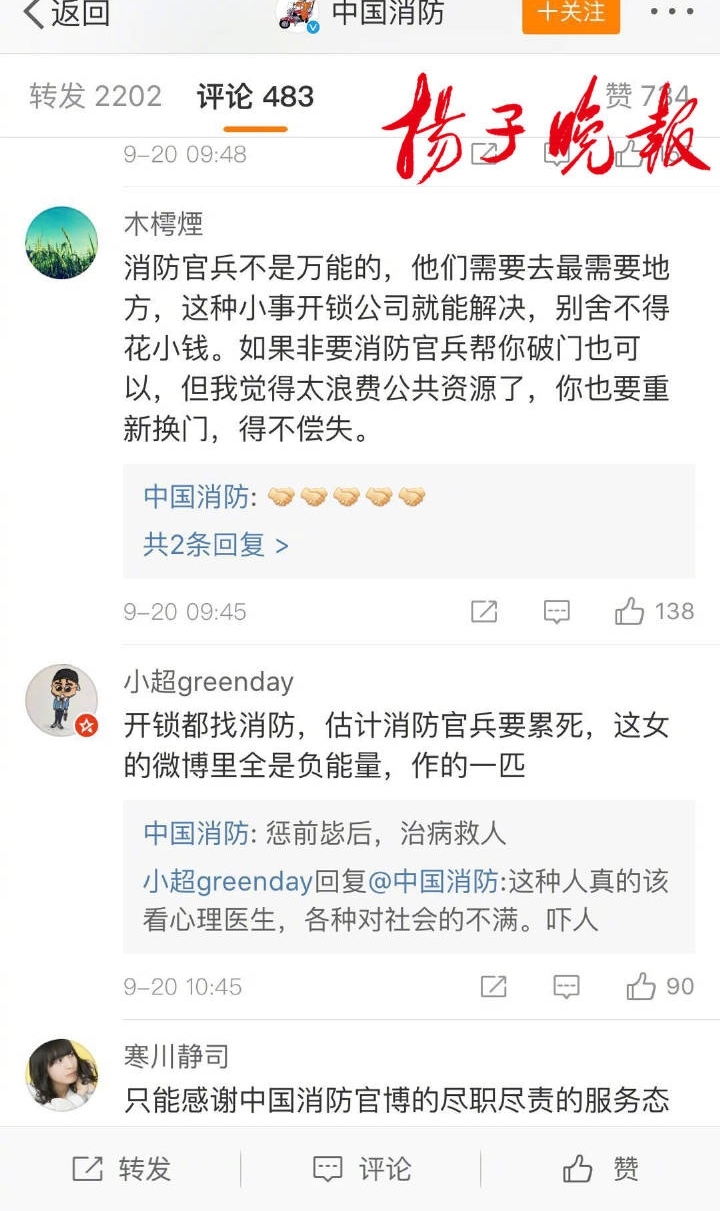This screenshot has width=720, height=1211.
Task: Reply to 小超greenday's comment via bubble icon
Action: [566, 987]
